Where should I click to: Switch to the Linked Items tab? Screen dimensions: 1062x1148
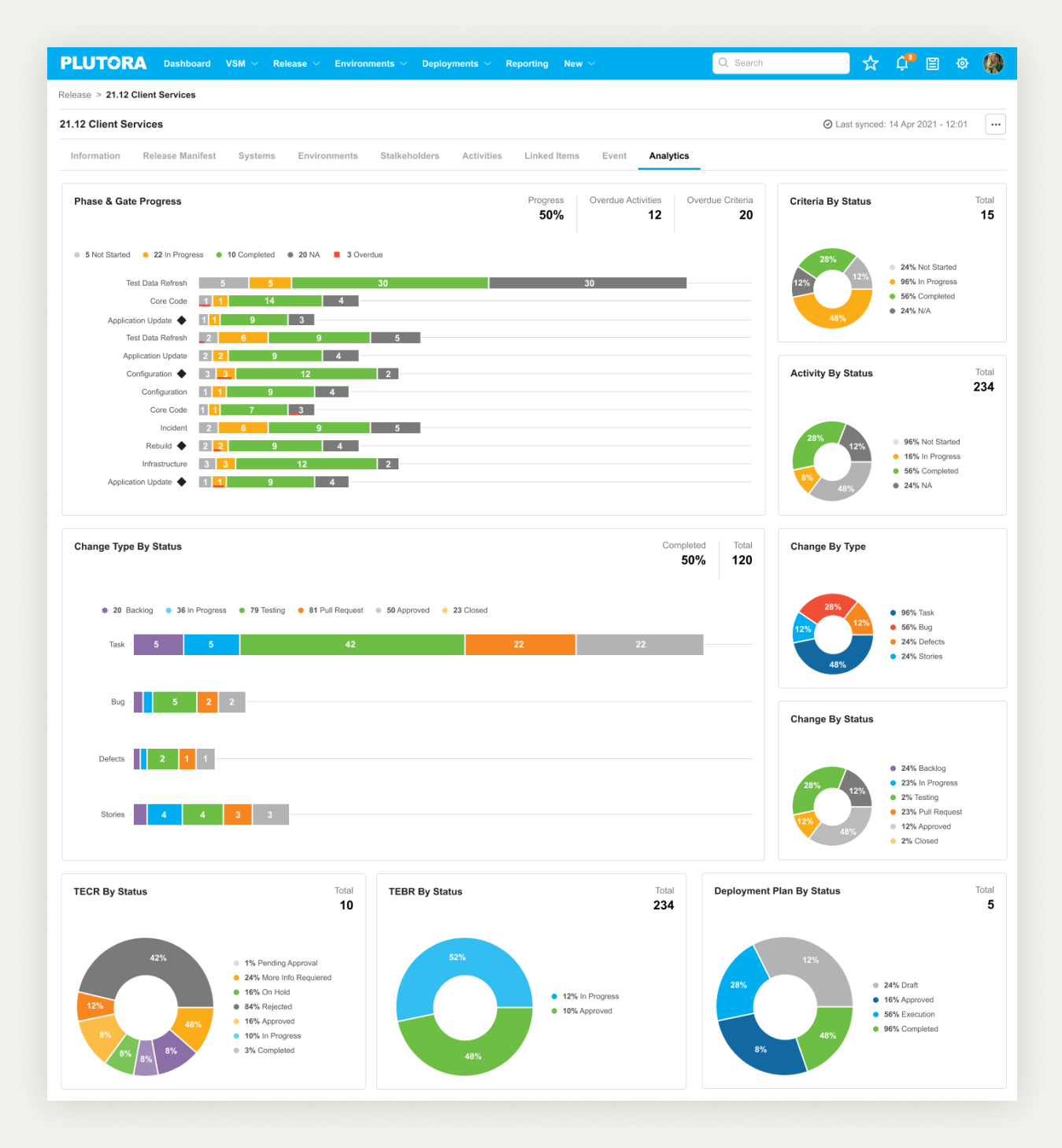click(552, 156)
